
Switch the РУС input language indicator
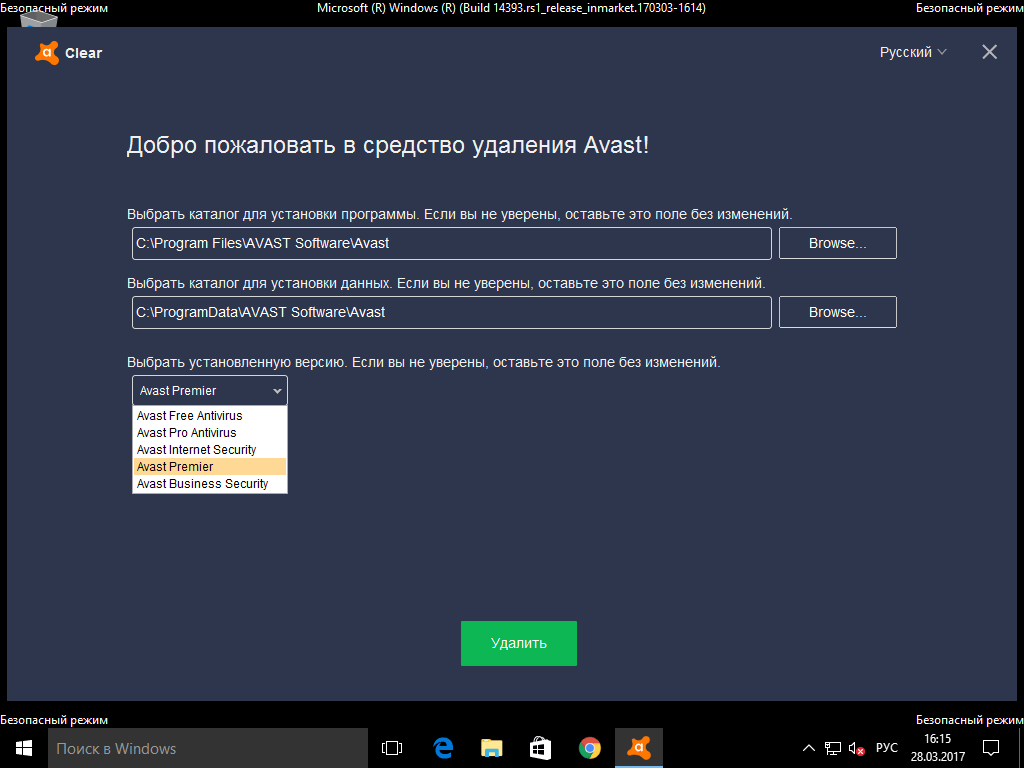point(886,748)
